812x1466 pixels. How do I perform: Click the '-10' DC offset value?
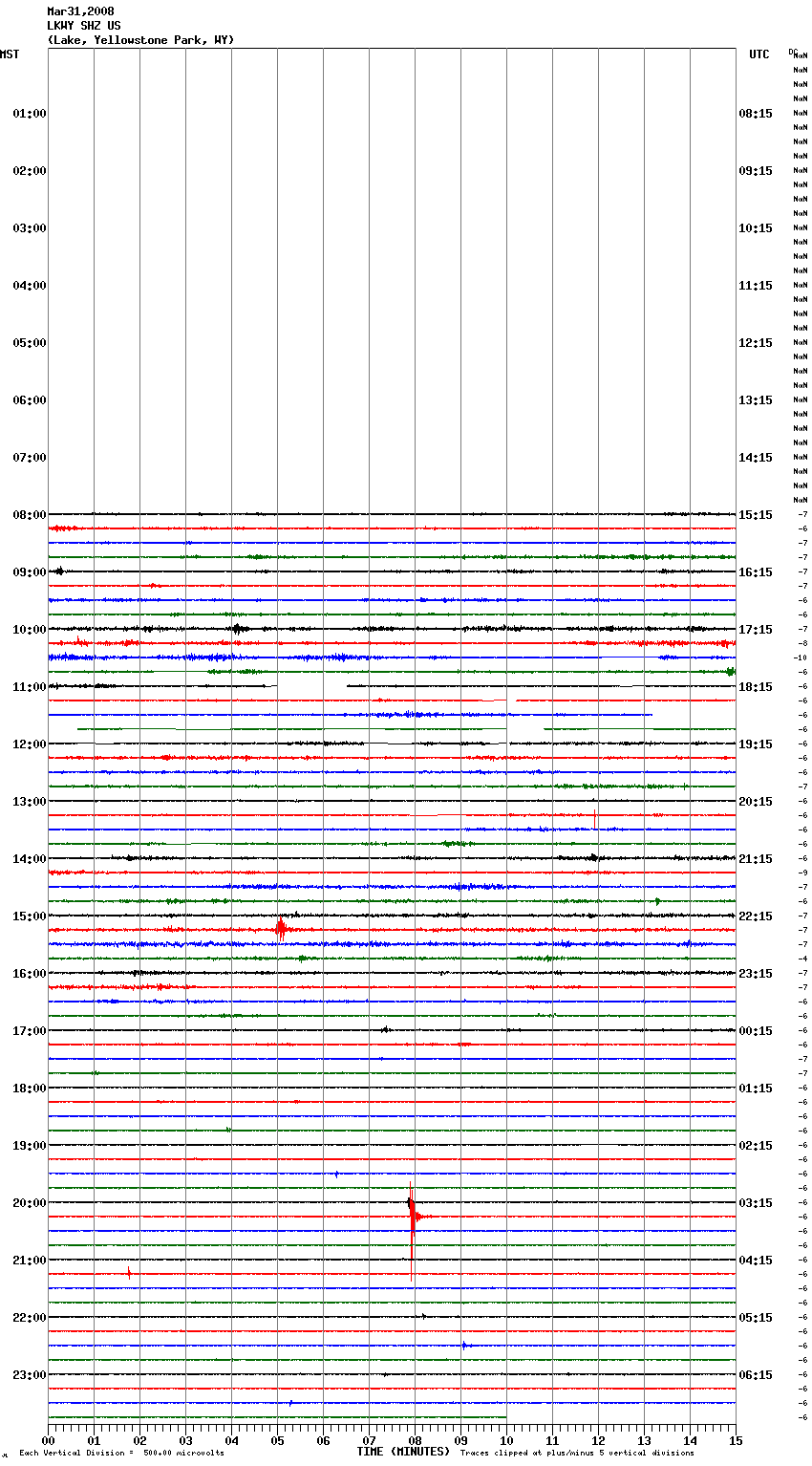pos(801,658)
